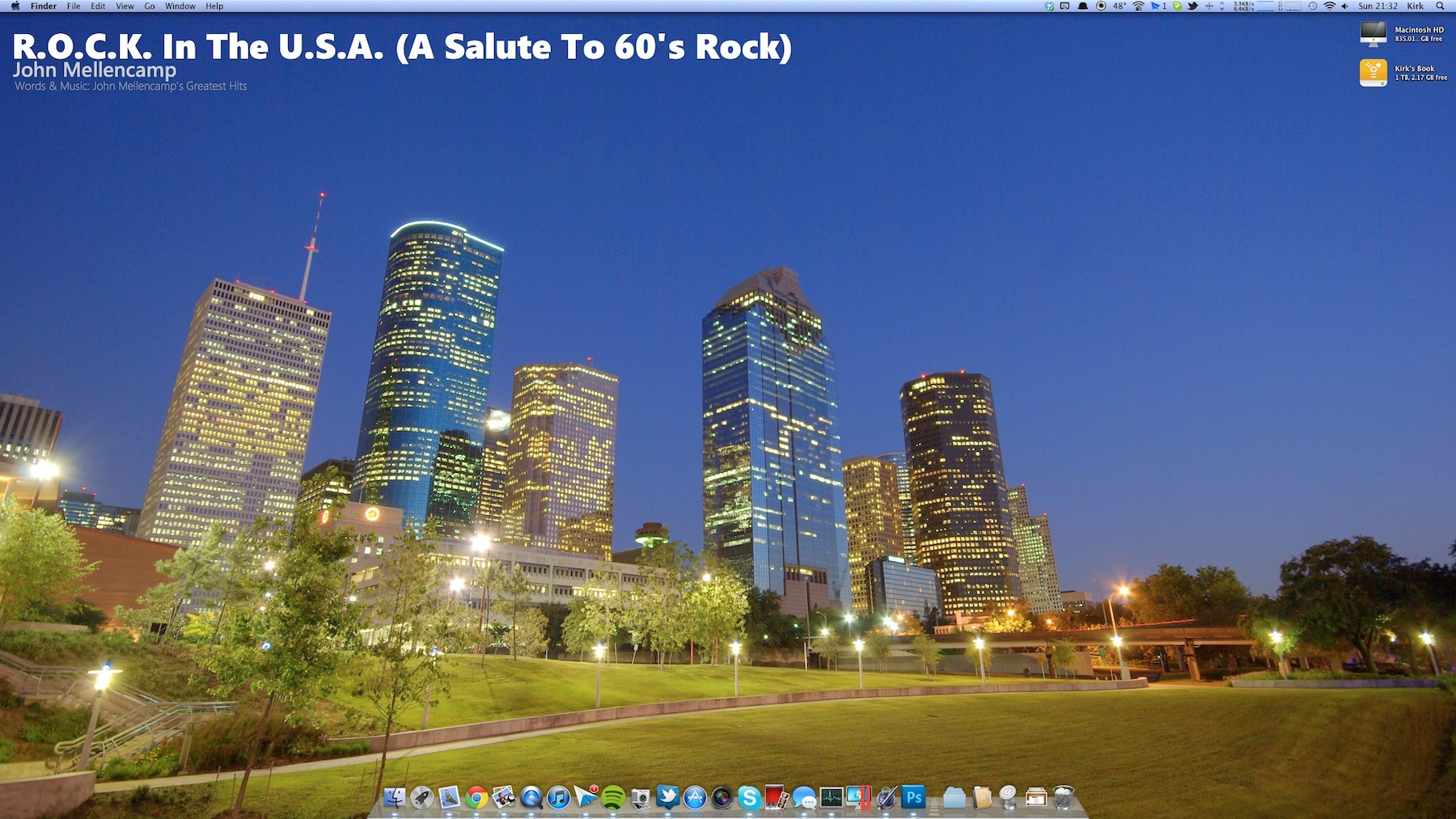The height and width of the screenshot is (819, 1456).
Task: Open the Edit menu
Action: [x=98, y=6]
